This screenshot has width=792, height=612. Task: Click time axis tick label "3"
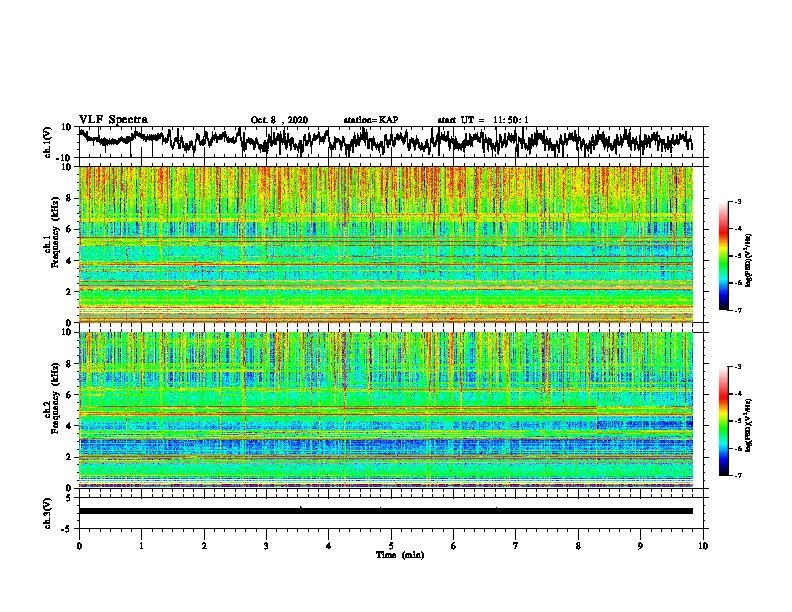pos(267,546)
